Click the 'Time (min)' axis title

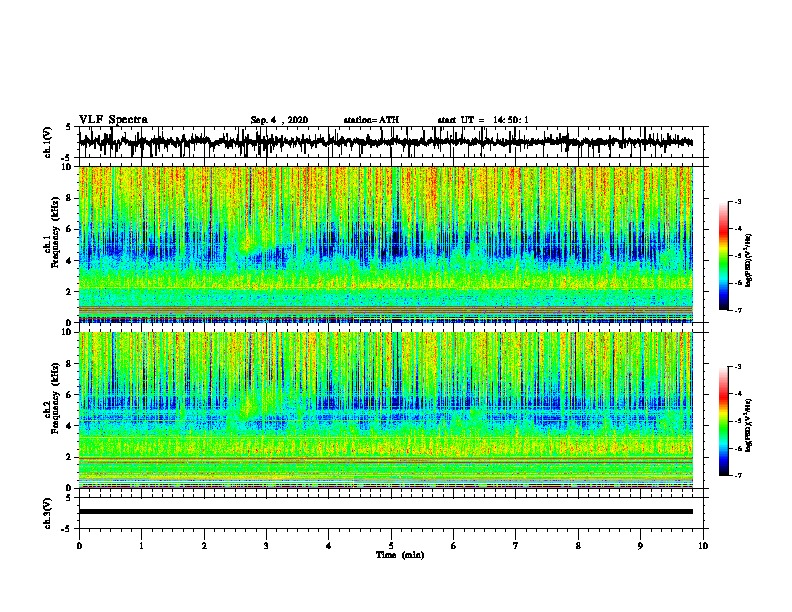(400, 554)
